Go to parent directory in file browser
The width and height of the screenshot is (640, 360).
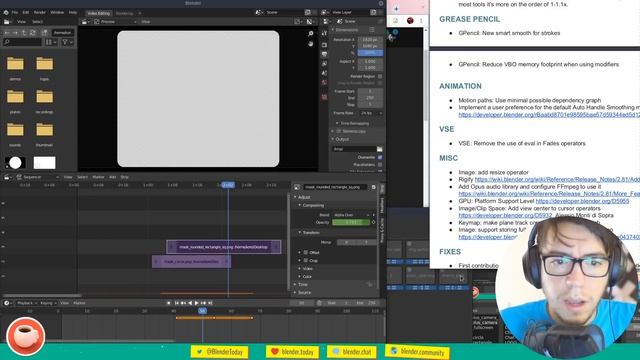[24, 33]
